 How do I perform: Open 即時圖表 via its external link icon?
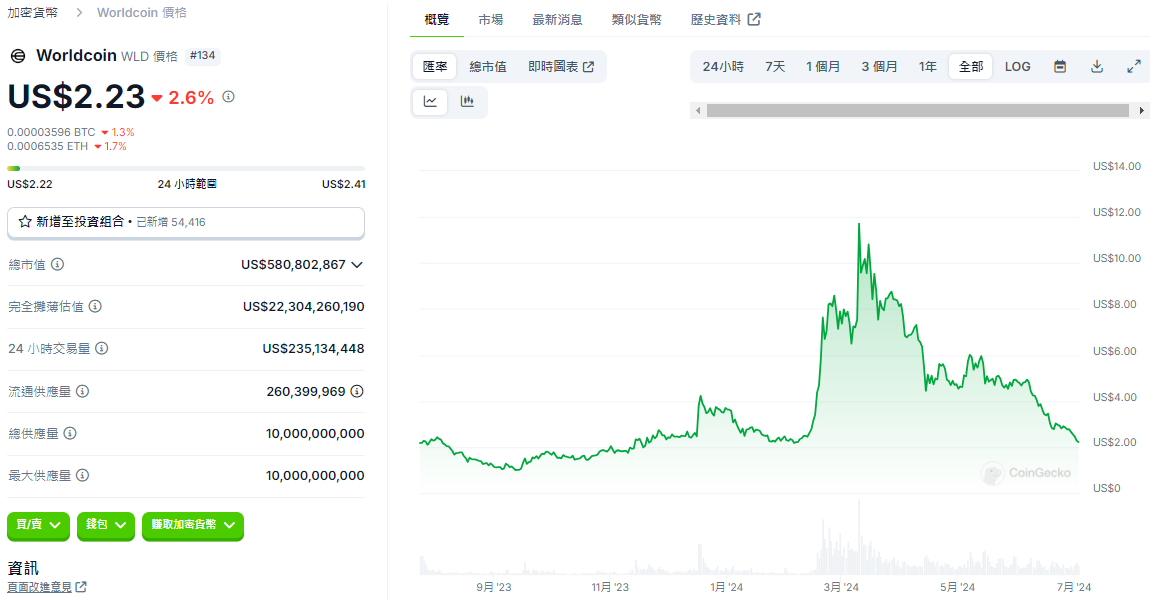point(588,66)
